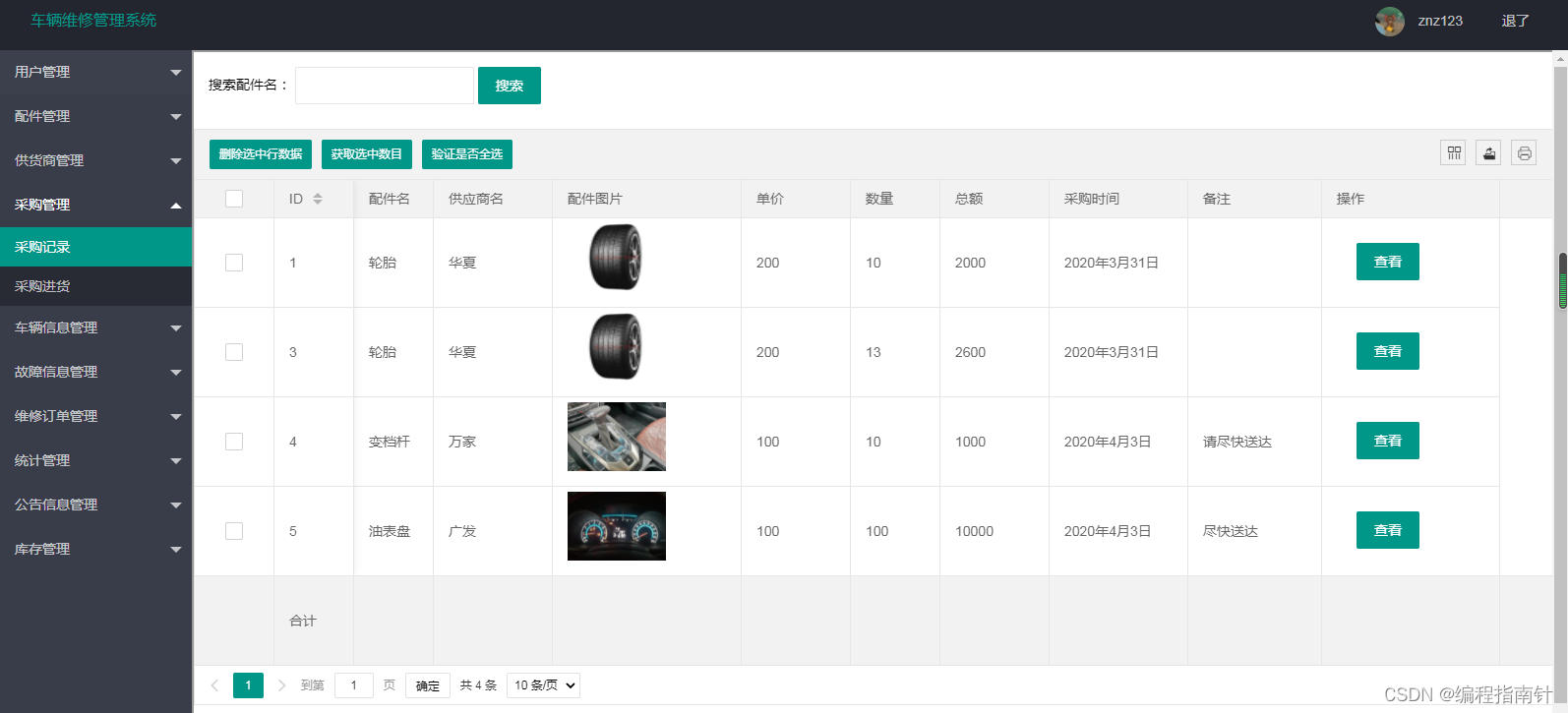Open the 变档杆 gear shift image

[617, 437]
